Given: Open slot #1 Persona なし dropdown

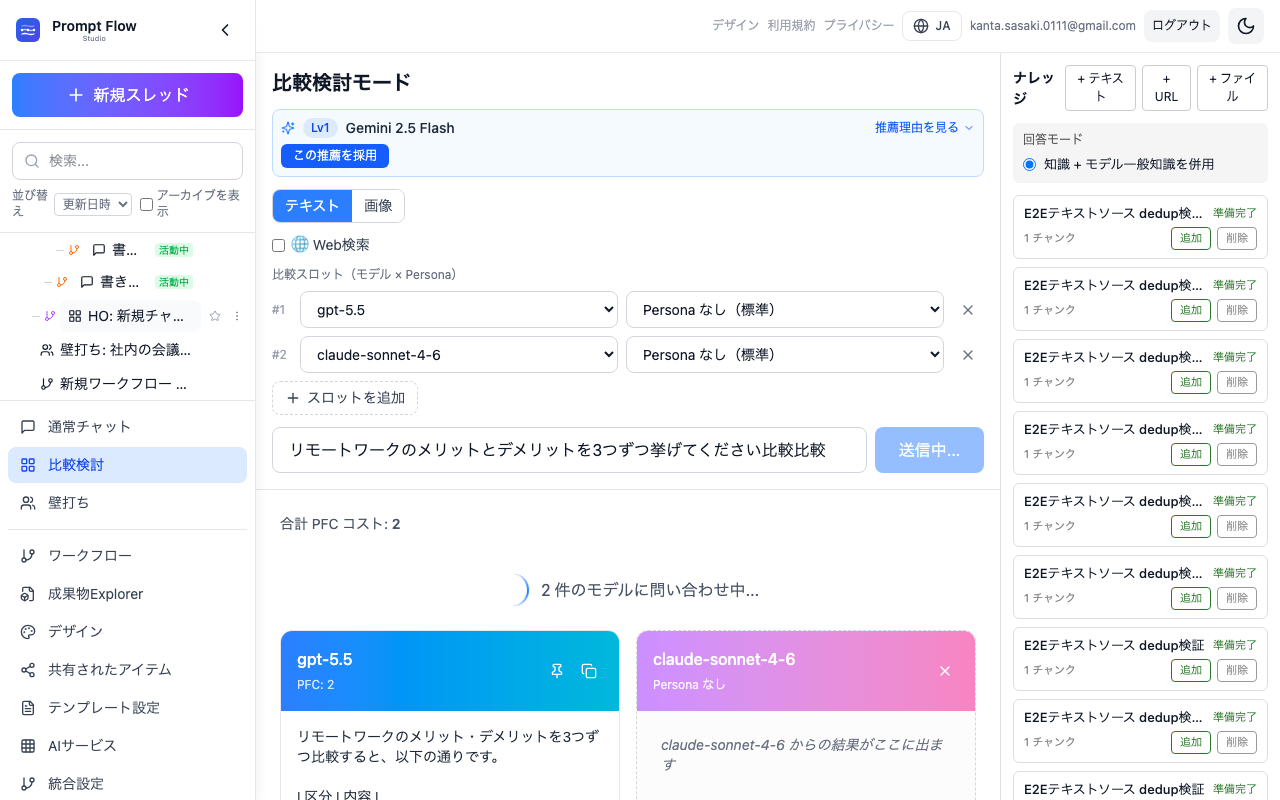Looking at the screenshot, I should coord(785,310).
